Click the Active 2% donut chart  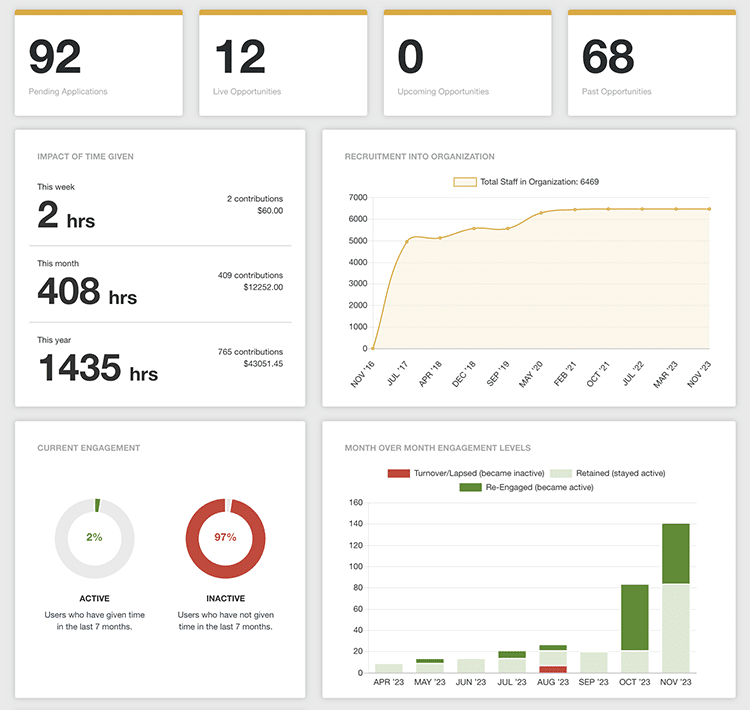point(94,537)
